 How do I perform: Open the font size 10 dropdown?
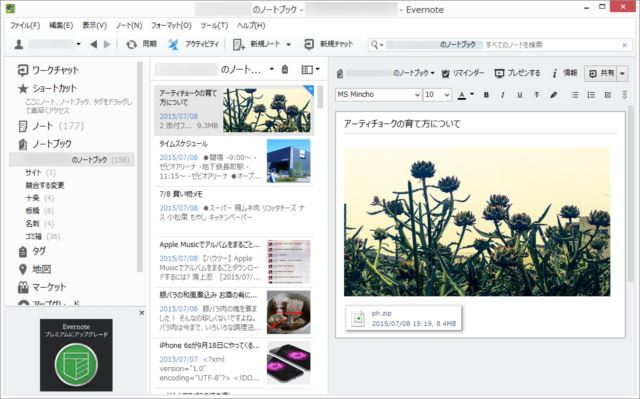pyautogui.click(x=437, y=95)
